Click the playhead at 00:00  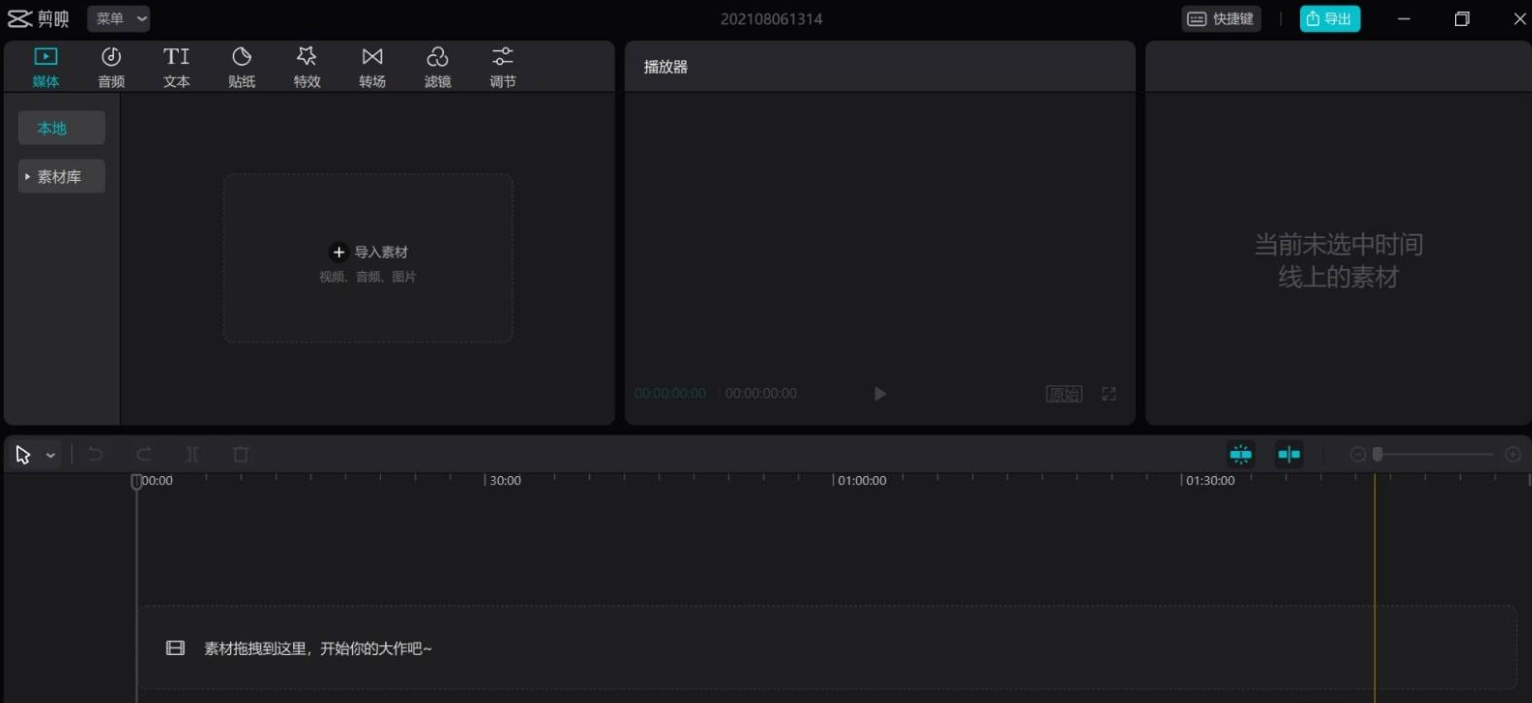[137, 481]
